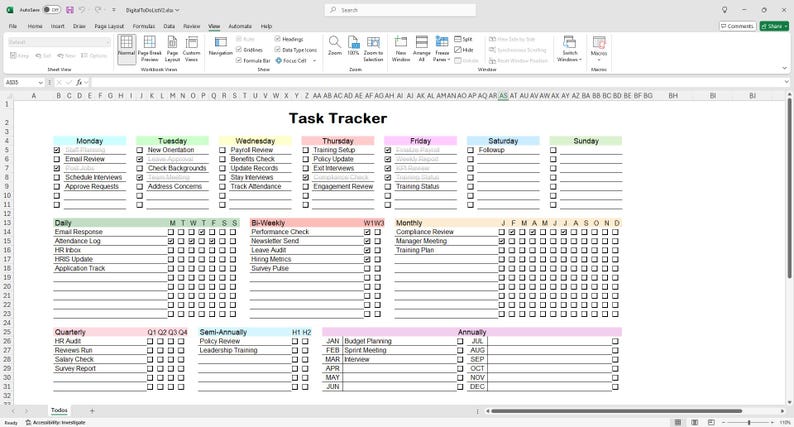Open the Zoom magnifier dialog
The width and height of the screenshot is (794, 427).
click(x=335, y=46)
